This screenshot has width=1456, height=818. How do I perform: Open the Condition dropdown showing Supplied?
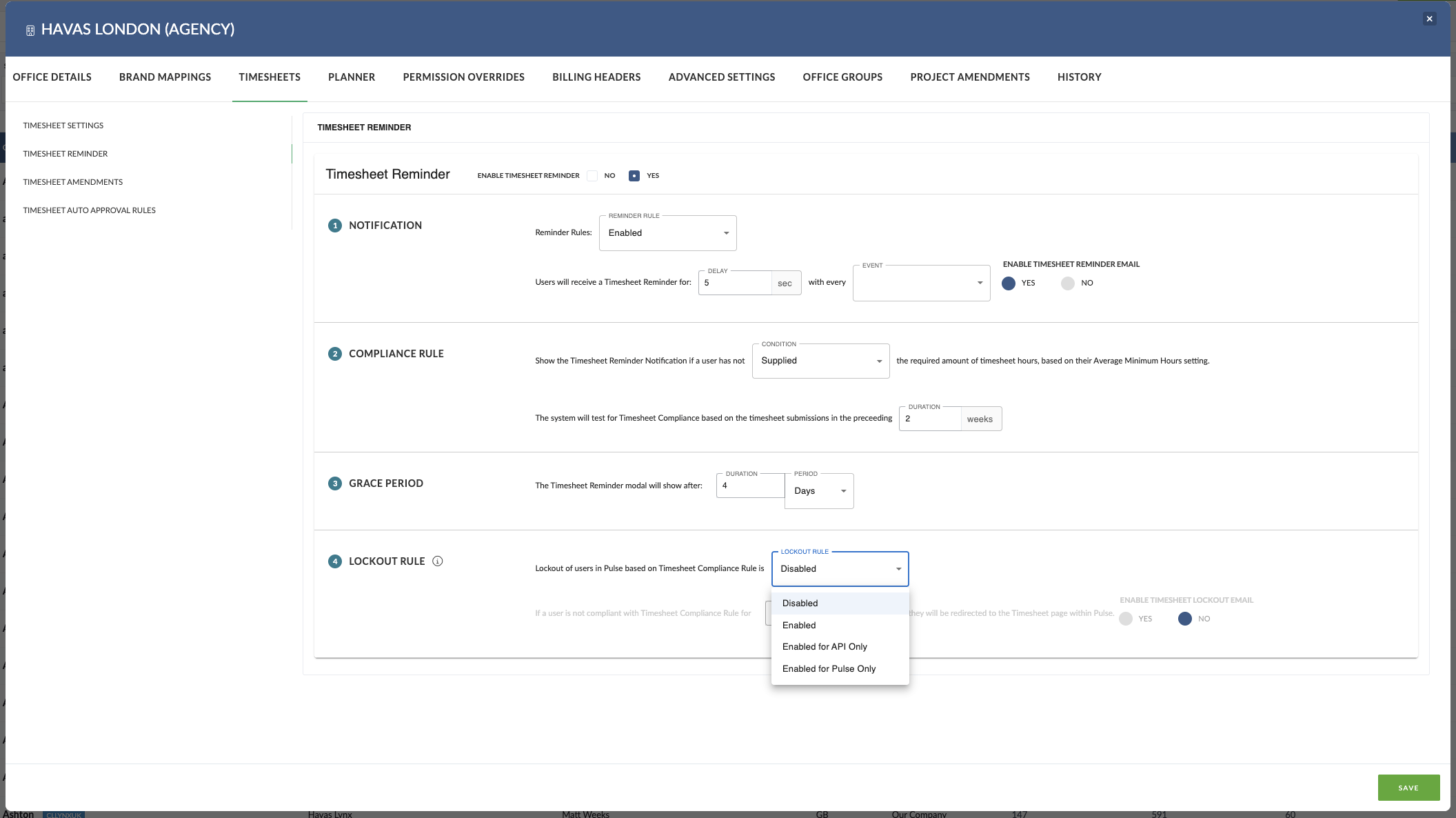(x=820, y=361)
